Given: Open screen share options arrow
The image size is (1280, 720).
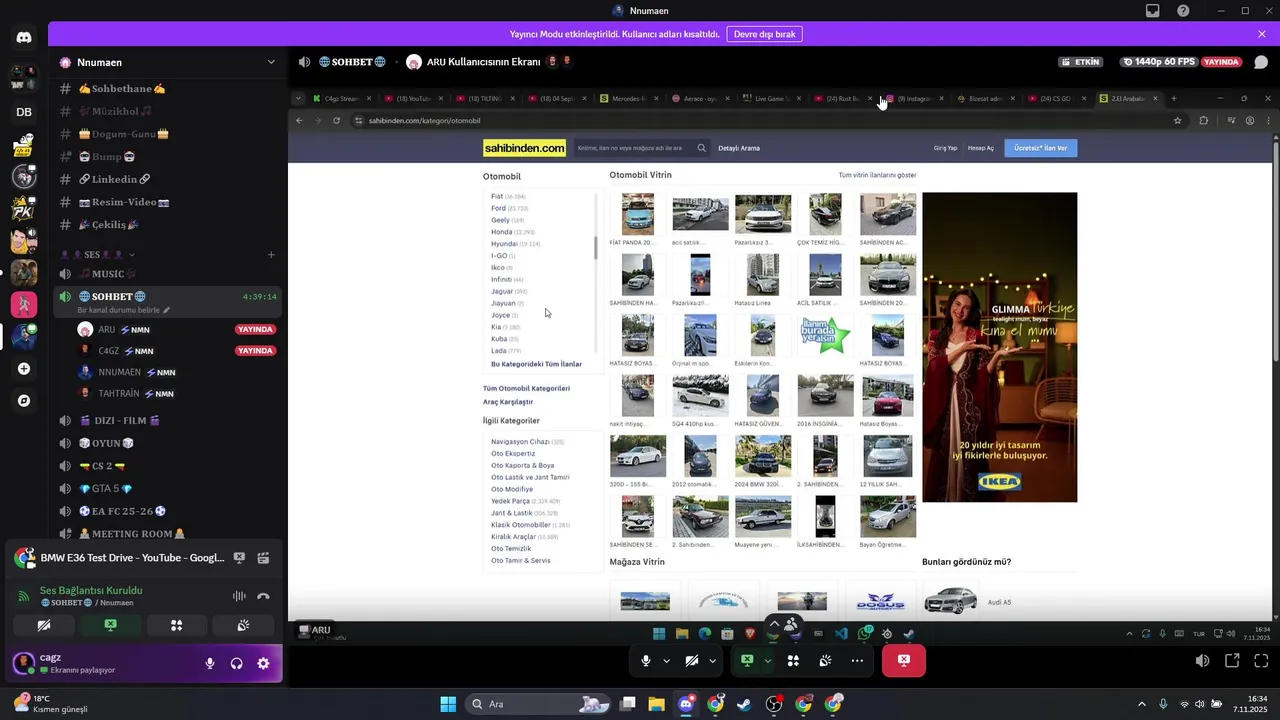Looking at the screenshot, I should [767, 661].
